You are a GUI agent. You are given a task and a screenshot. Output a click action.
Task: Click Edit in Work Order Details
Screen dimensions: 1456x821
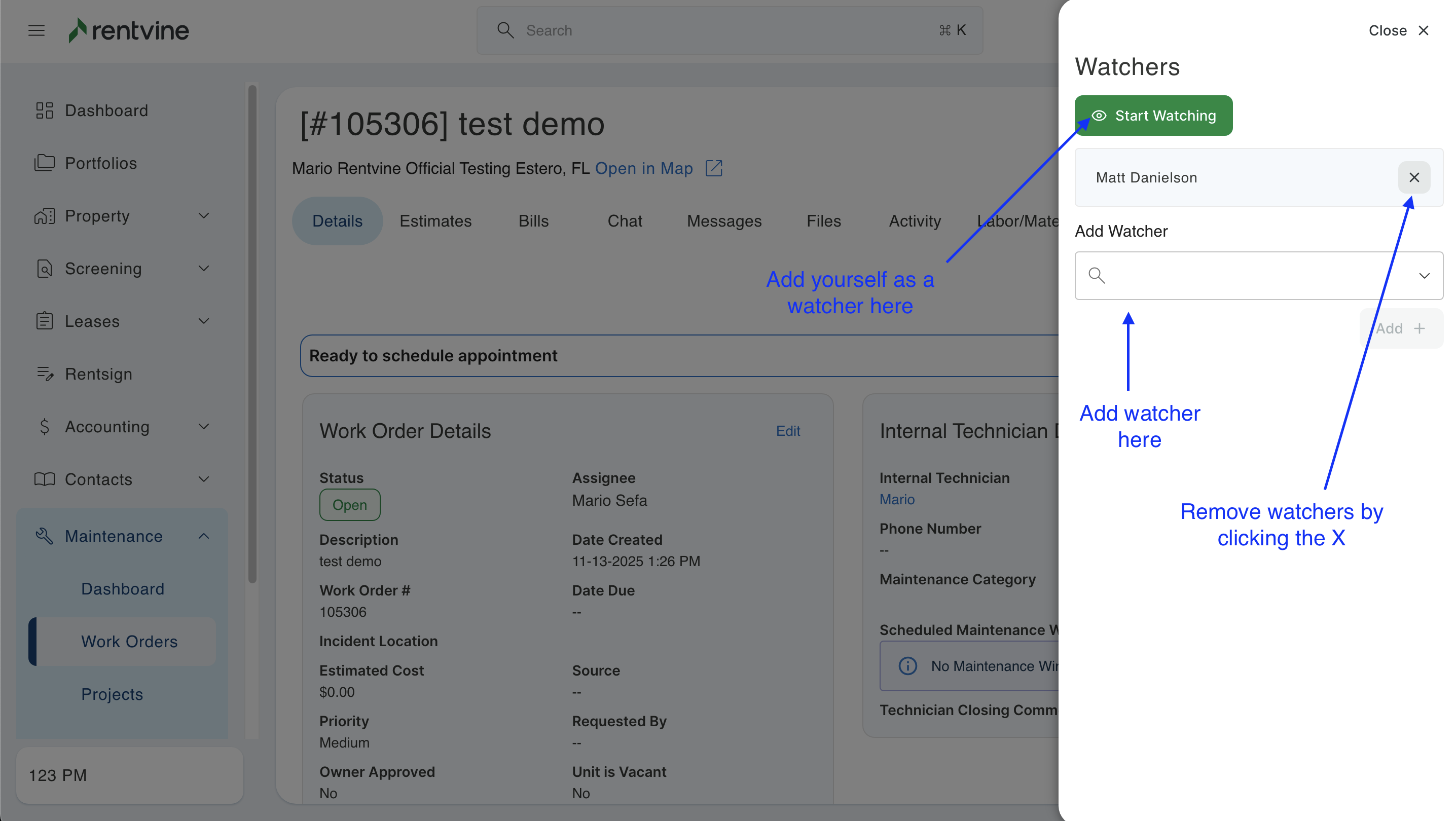[x=787, y=431]
